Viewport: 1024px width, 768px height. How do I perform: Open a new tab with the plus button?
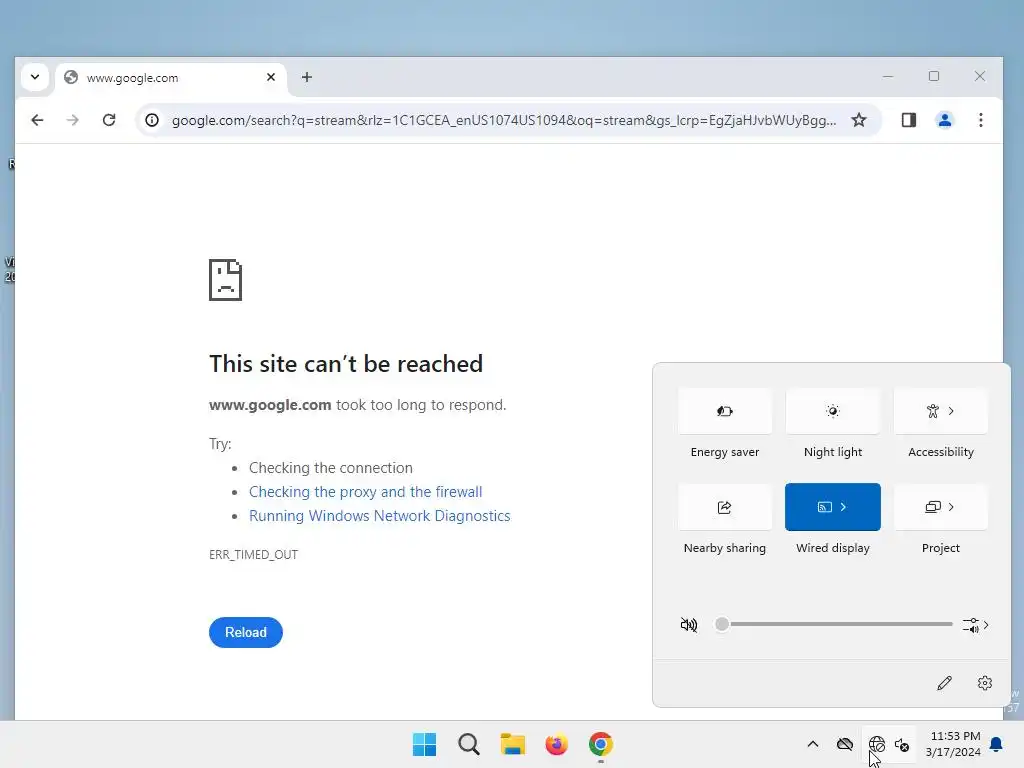(306, 77)
